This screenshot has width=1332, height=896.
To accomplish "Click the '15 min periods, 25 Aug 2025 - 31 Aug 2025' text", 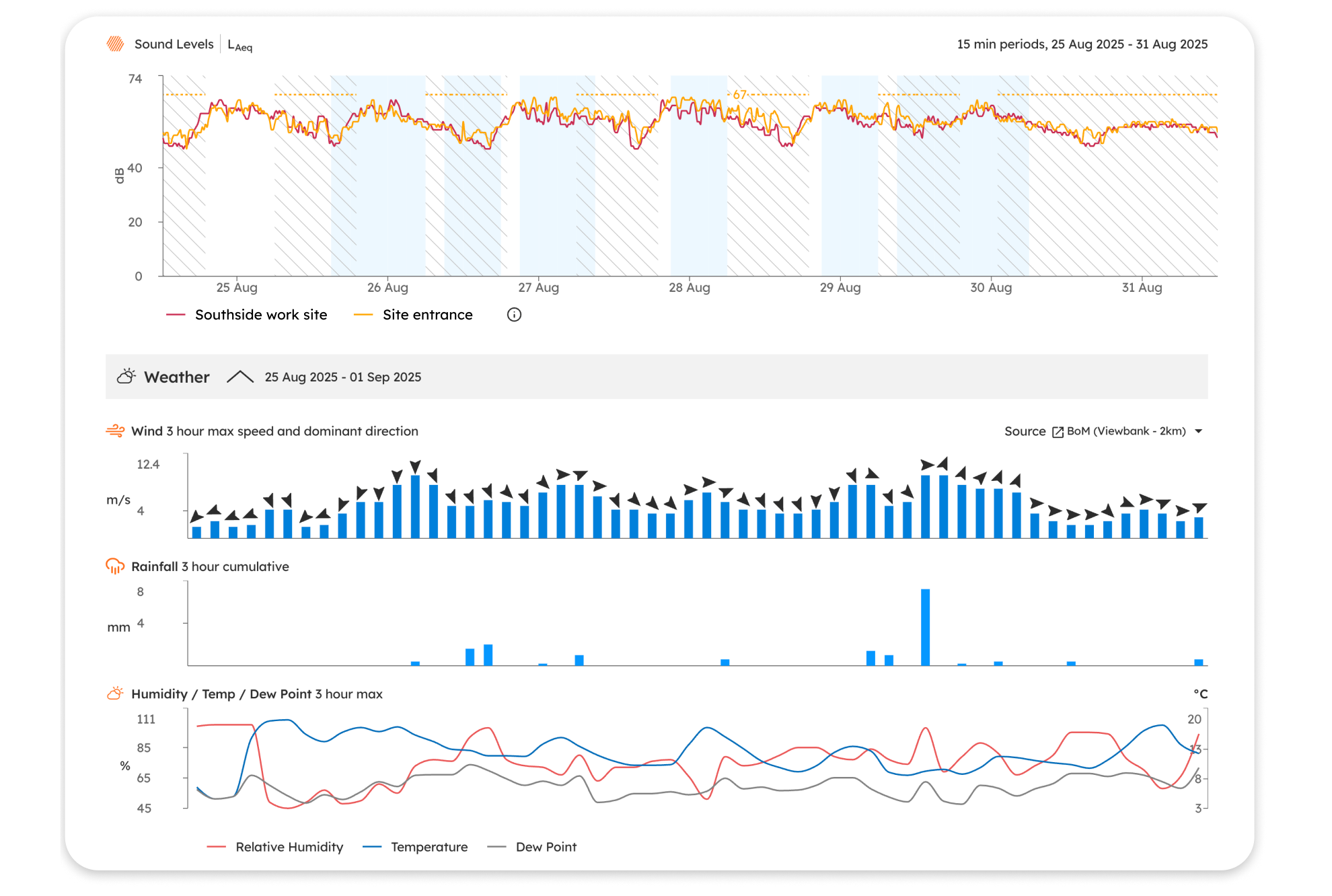I will [x=1082, y=44].
